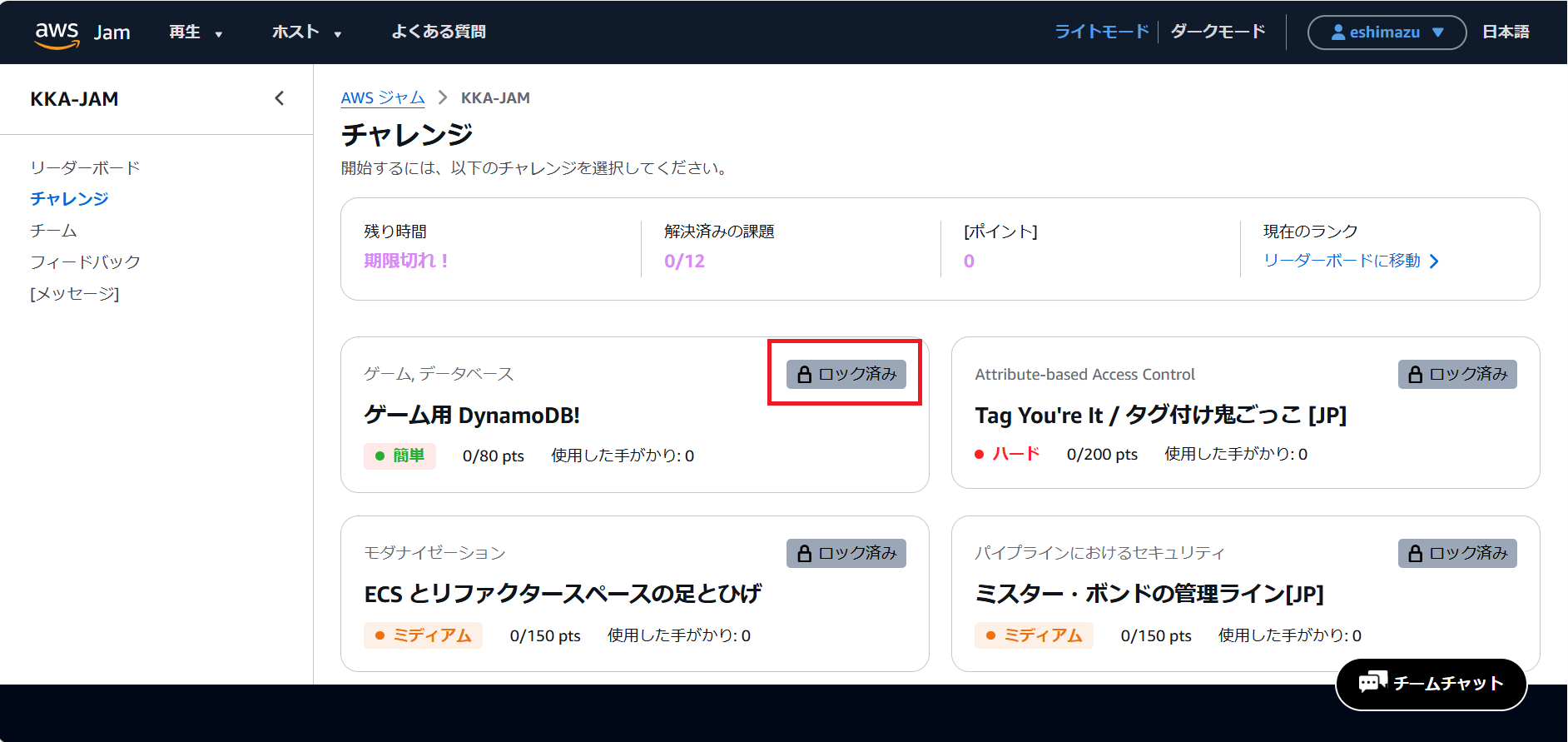Open the 再生 dropdown menu
Screen dimensions: 1568x742
(196, 32)
